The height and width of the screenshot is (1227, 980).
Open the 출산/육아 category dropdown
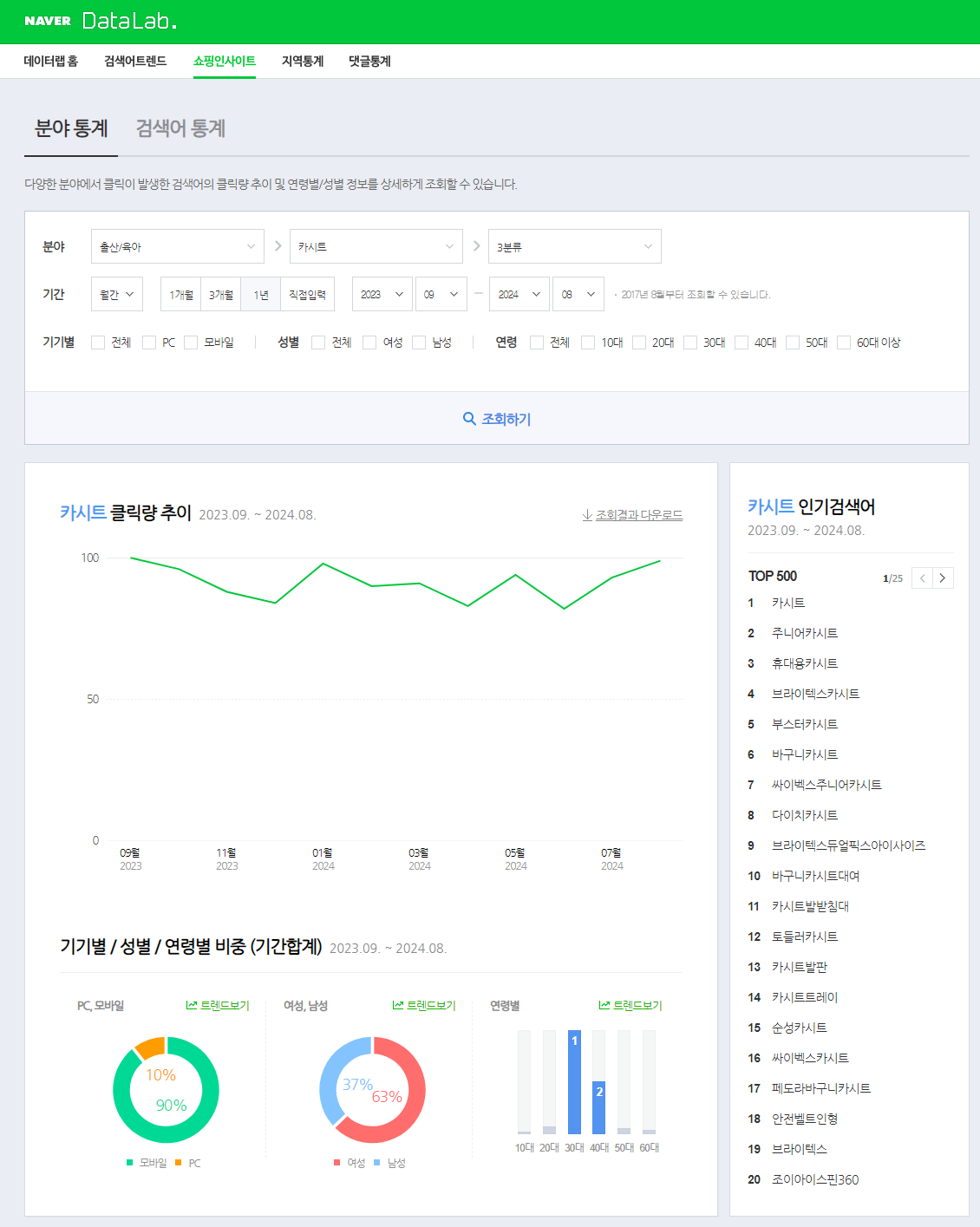coord(177,246)
